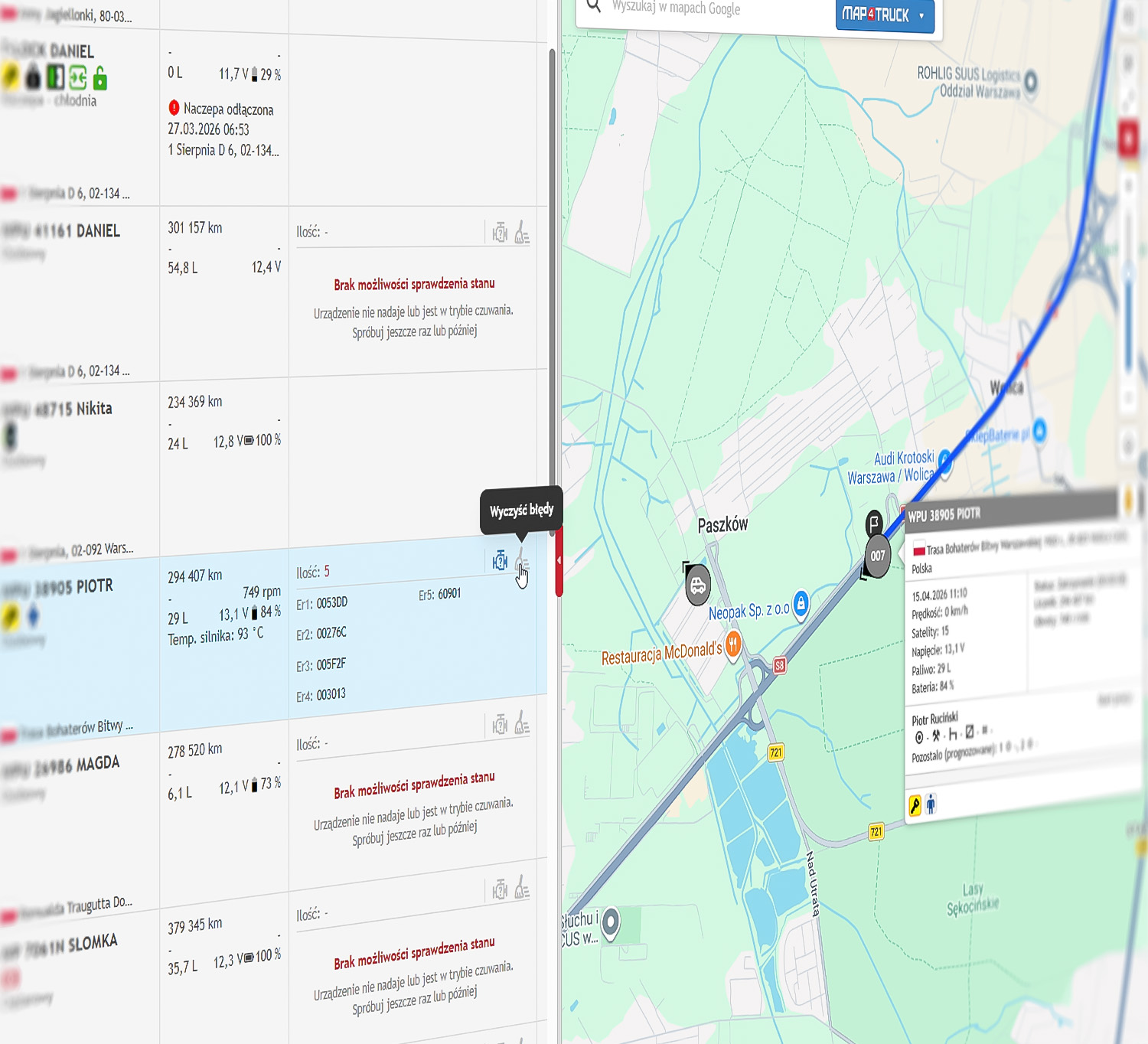Click the '379 345 km' mileage value

point(194,925)
